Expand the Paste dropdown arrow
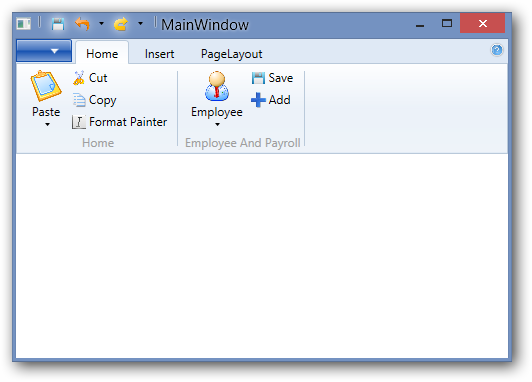Viewport: 532px width, 382px height. [47, 125]
